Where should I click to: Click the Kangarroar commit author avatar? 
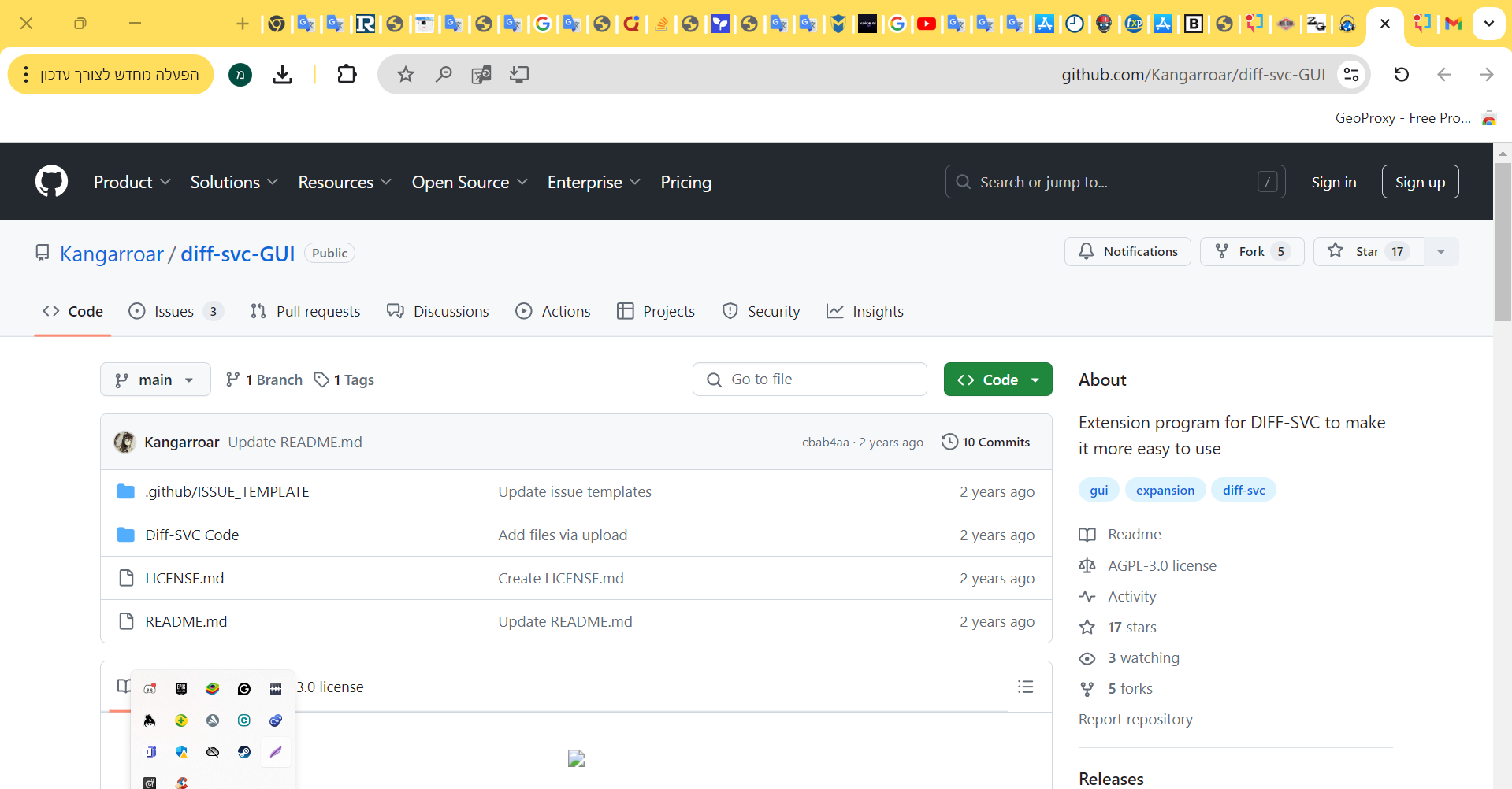(x=124, y=442)
